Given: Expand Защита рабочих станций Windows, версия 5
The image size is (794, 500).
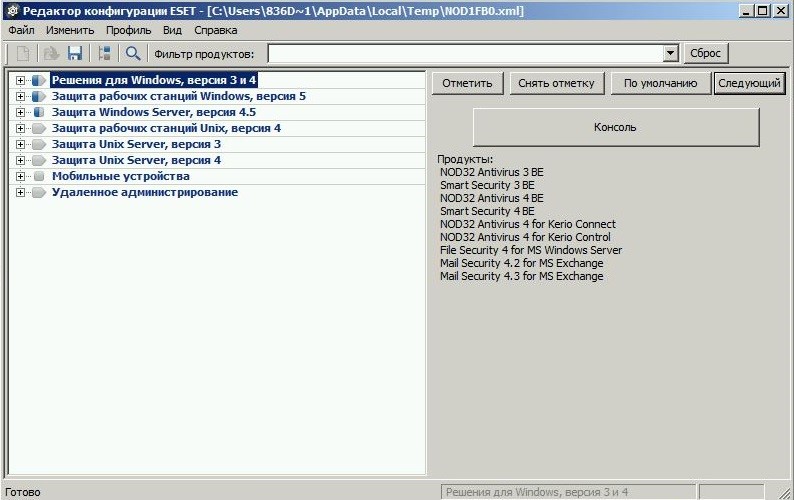Looking at the screenshot, I should point(20,96).
